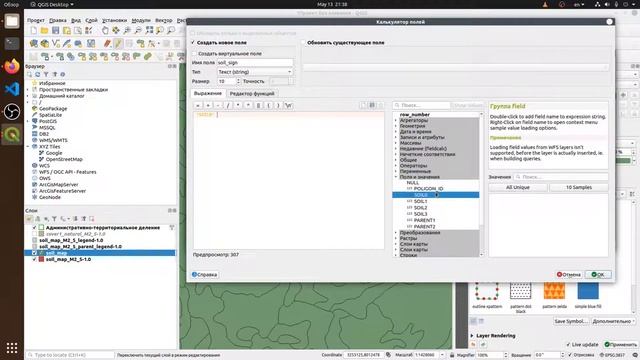Insert the concatenation || operator
The height and width of the screenshot is (360, 640).
coord(258,105)
